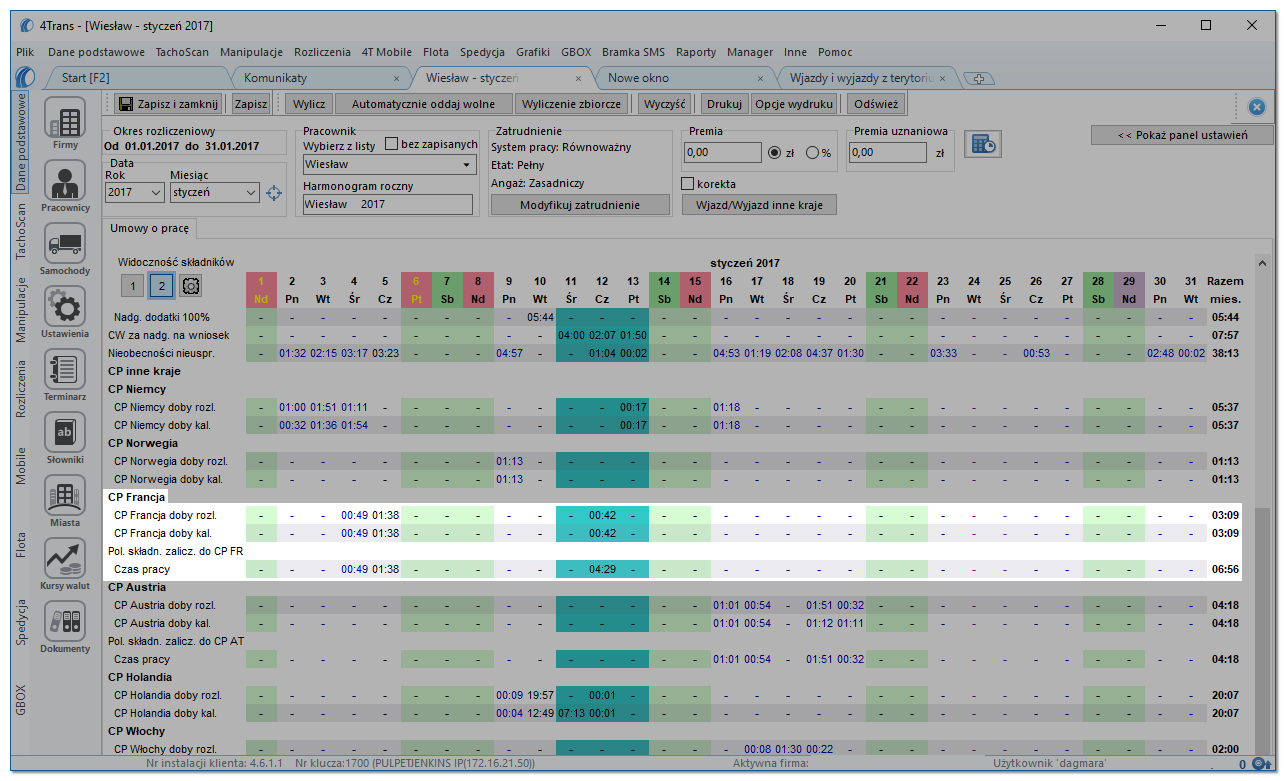Click the Wylicz button

(310, 103)
